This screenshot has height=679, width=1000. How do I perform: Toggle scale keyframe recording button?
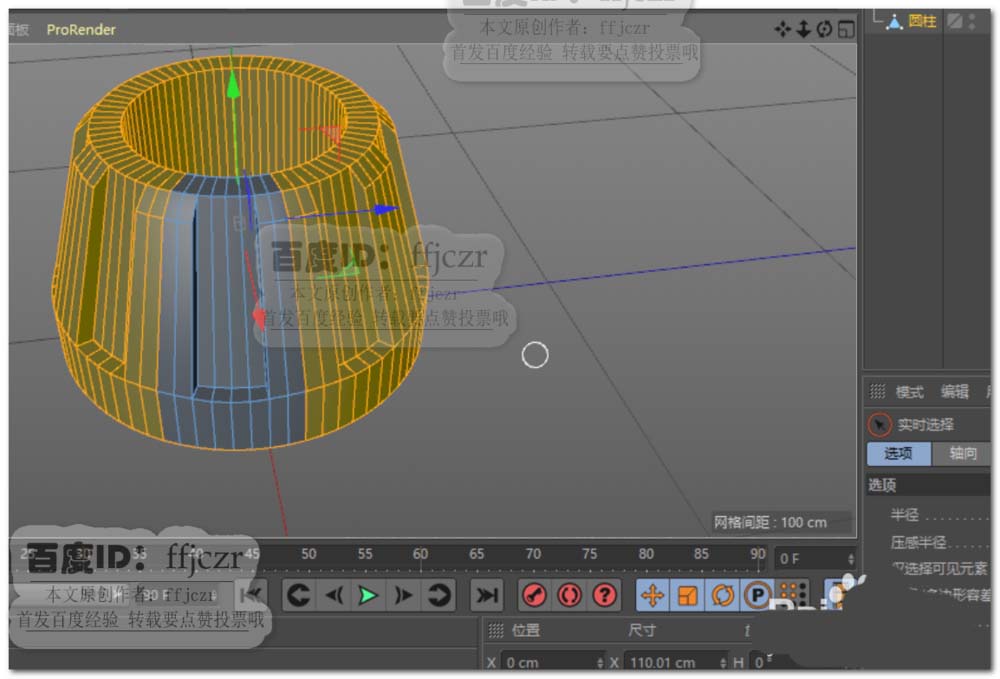click(x=687, y=596)
